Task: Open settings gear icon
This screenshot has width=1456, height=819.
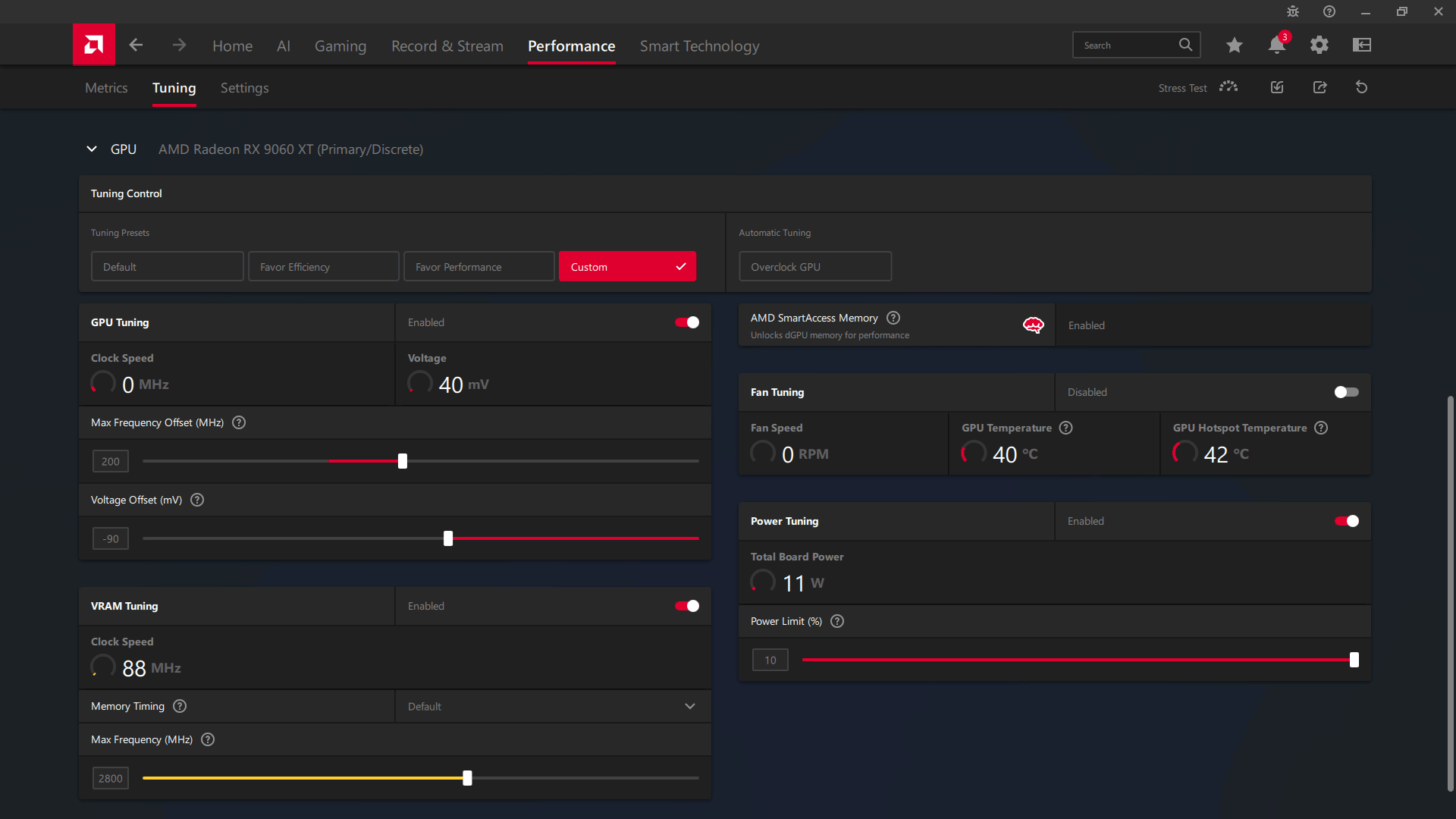Action: pos(1319,45)
